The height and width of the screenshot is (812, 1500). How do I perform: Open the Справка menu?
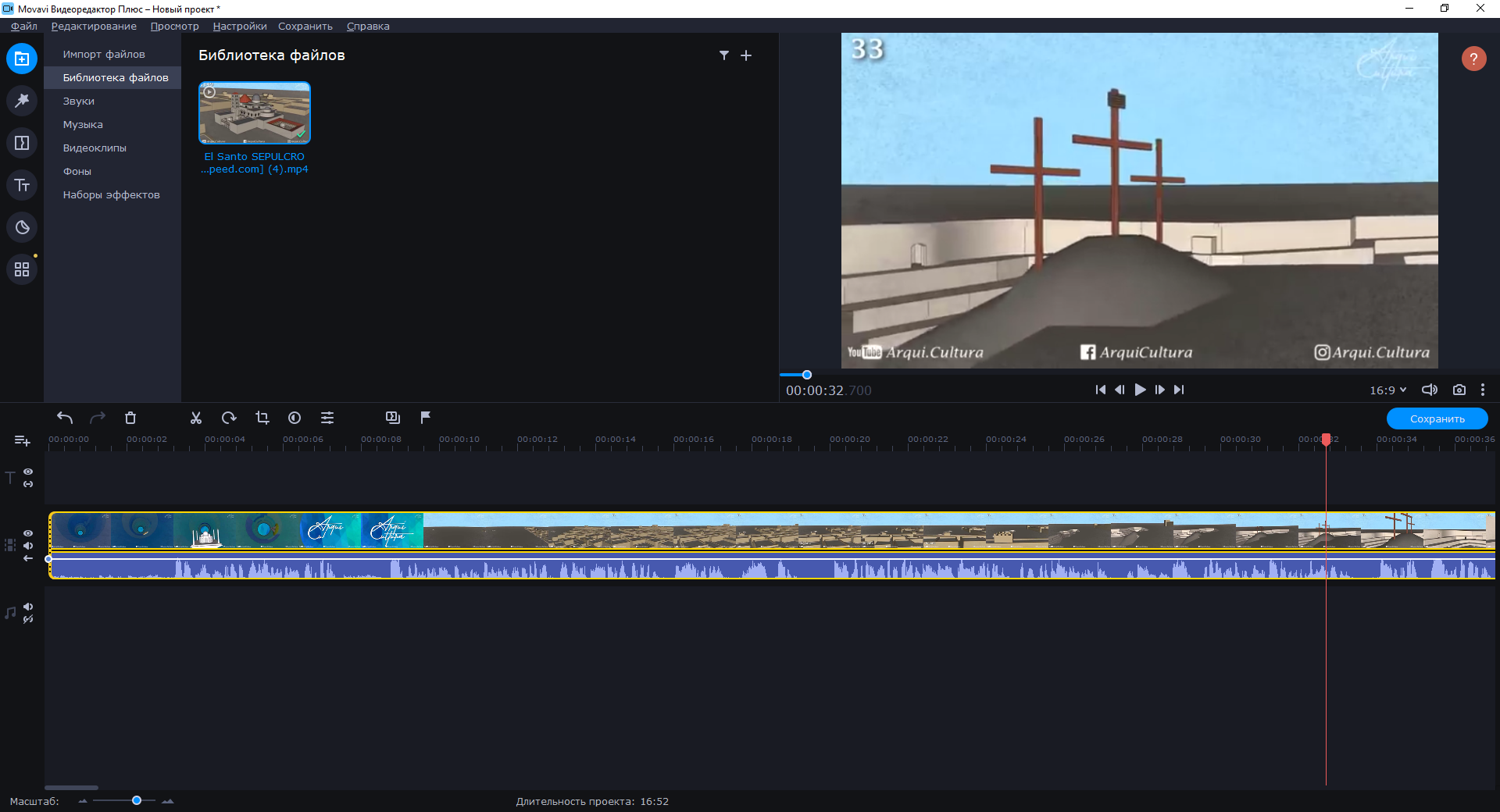tap(368, 26)
